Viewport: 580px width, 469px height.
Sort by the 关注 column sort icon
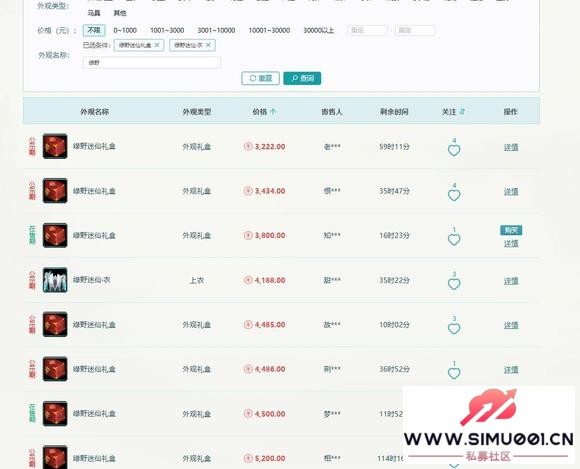point(462,111)
